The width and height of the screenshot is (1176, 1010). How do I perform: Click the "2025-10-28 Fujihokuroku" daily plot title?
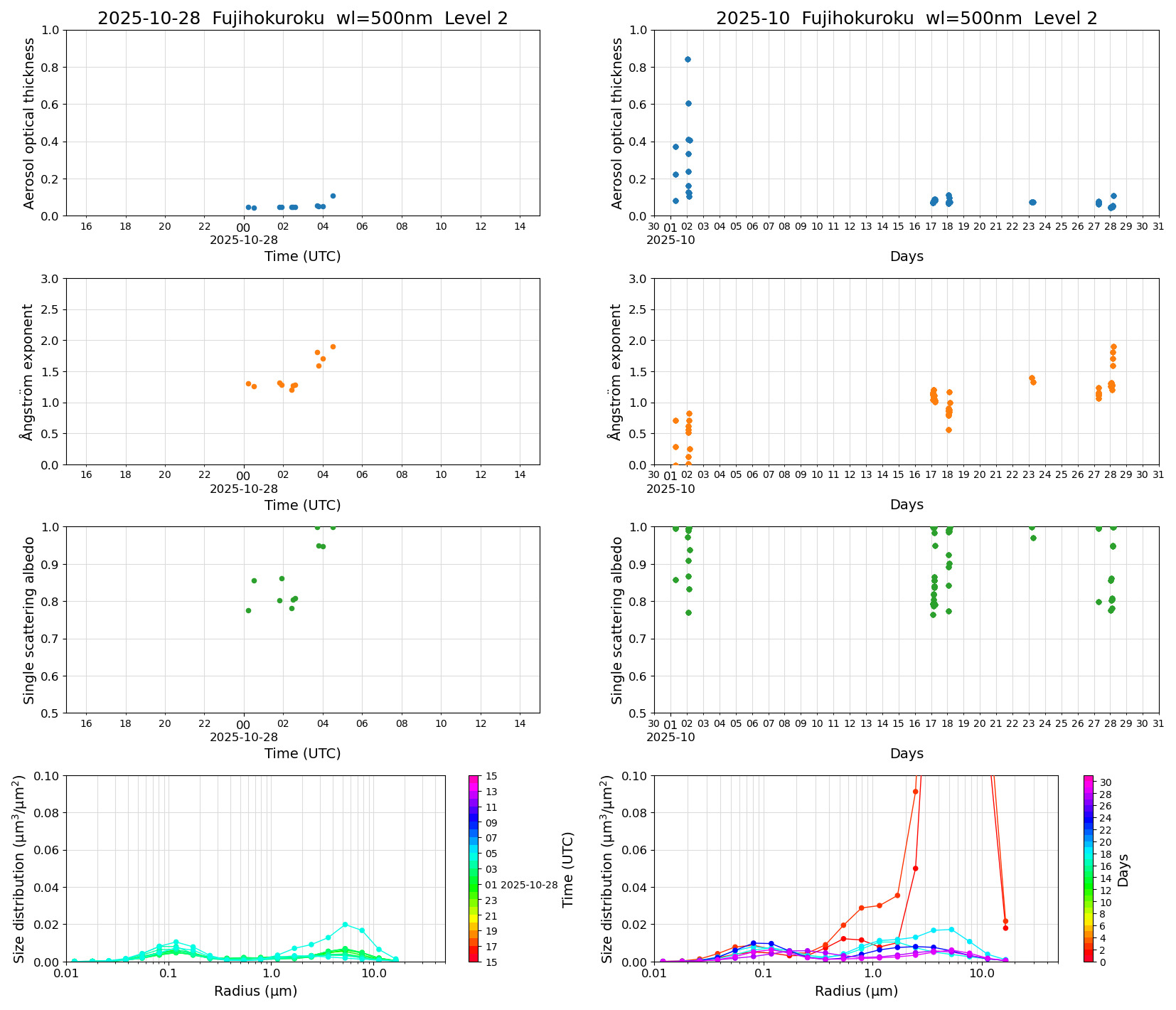click(302, 18)
